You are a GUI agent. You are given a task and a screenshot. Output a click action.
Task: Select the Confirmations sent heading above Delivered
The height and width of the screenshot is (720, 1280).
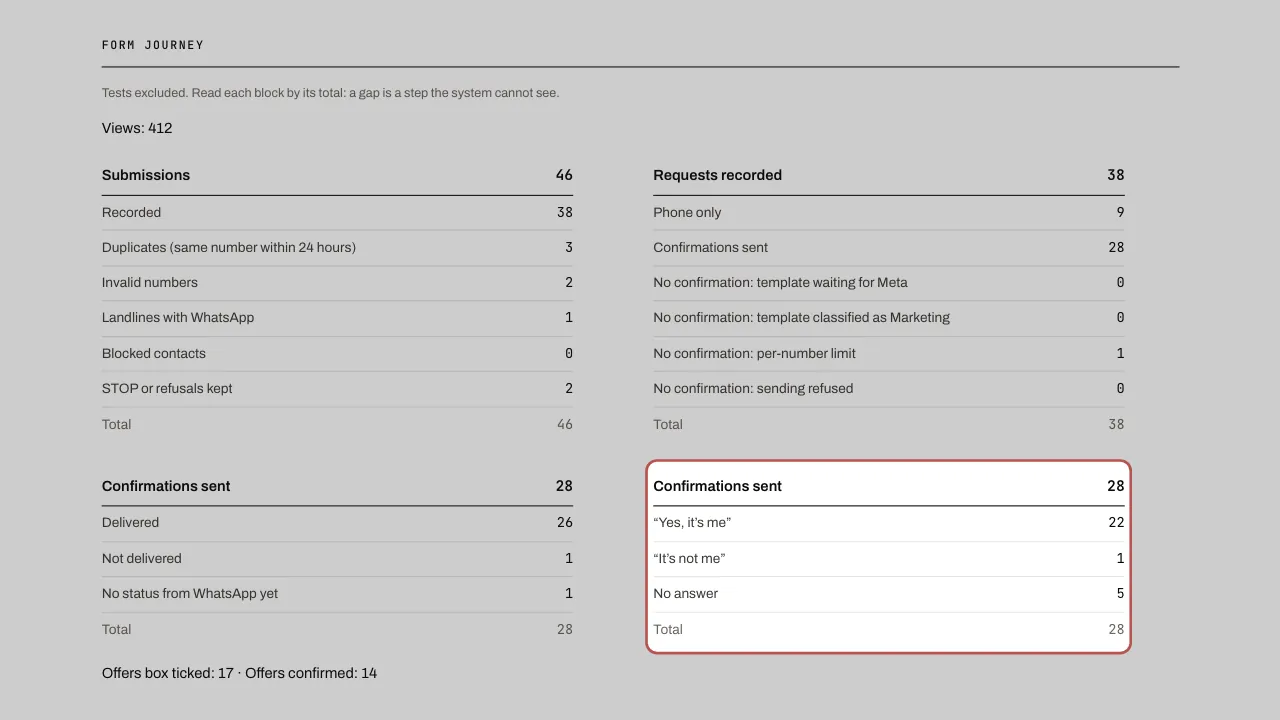click(166, 486)
